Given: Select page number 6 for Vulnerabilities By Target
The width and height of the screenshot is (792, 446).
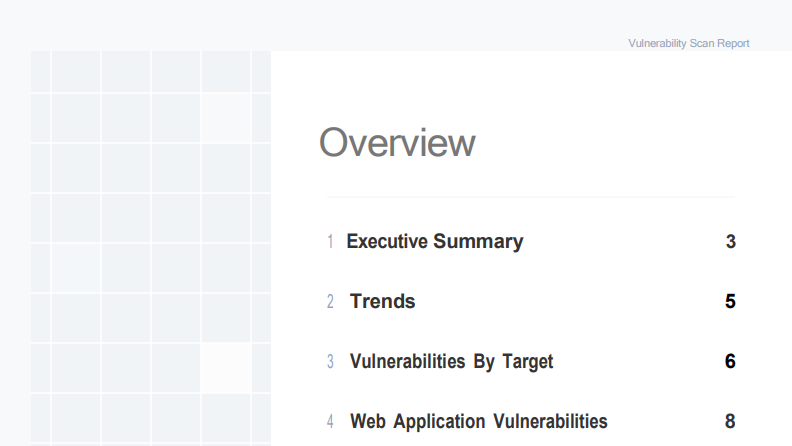Looking at the screenshot, I should (731, 362).
